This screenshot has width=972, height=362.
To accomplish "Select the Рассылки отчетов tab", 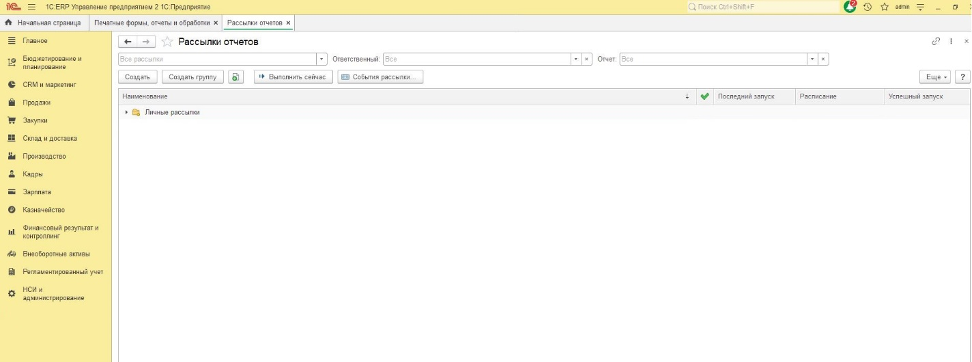I will click(255, 23).
